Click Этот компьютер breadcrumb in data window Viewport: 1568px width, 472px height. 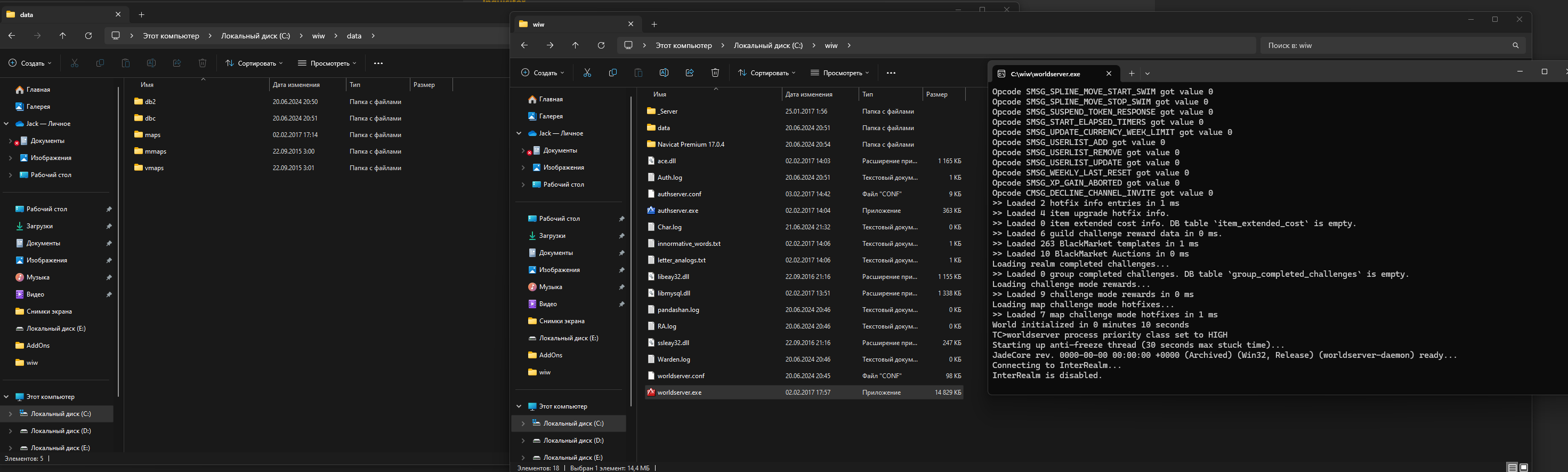point(171,36)
